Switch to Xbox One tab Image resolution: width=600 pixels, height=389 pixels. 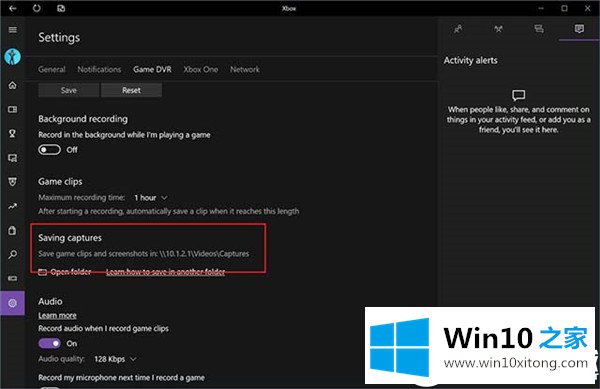[x=201, y=69]
